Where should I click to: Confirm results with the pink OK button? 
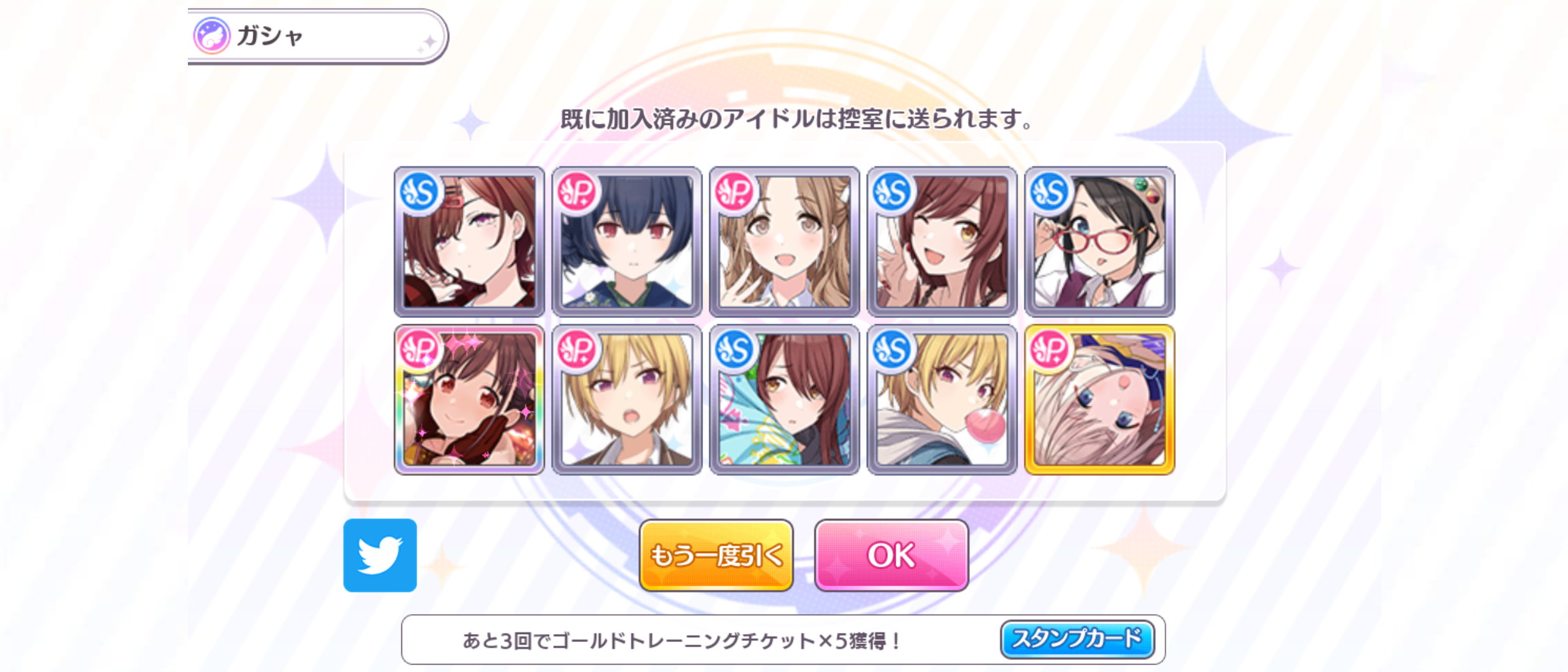[891, 555]
